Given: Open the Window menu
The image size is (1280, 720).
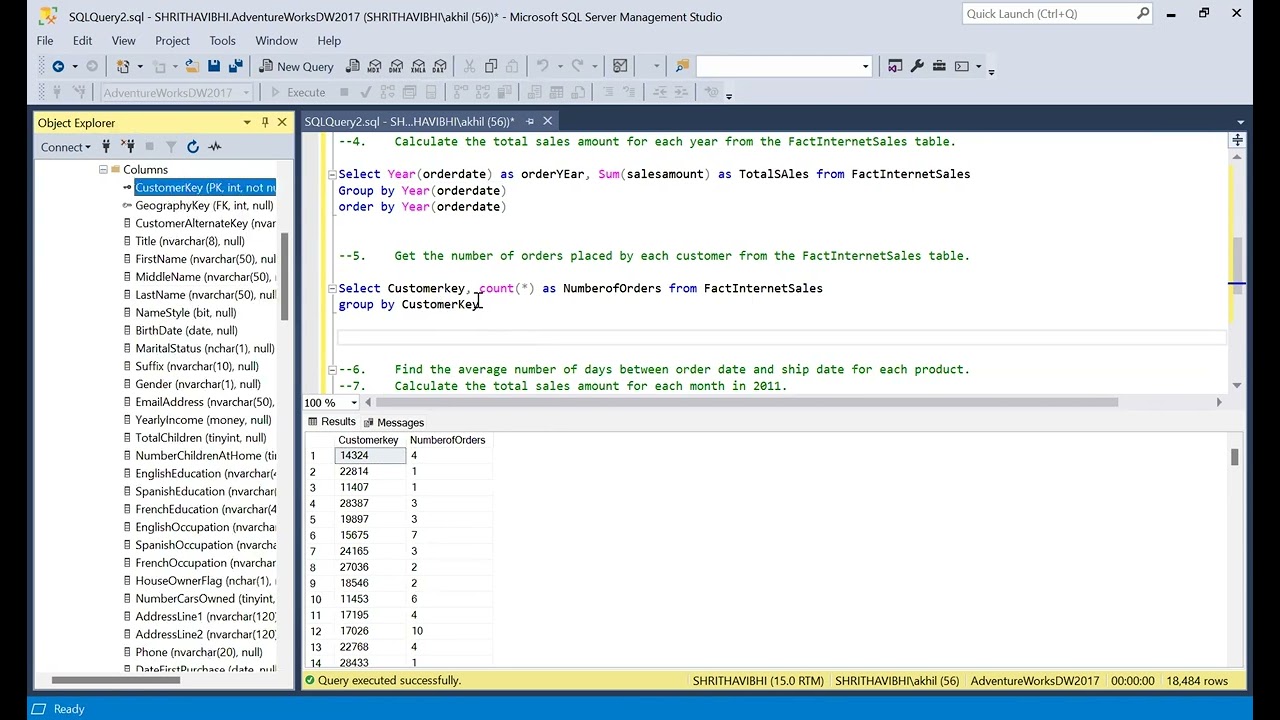Looking at the screenshot, I should (276, 41).
